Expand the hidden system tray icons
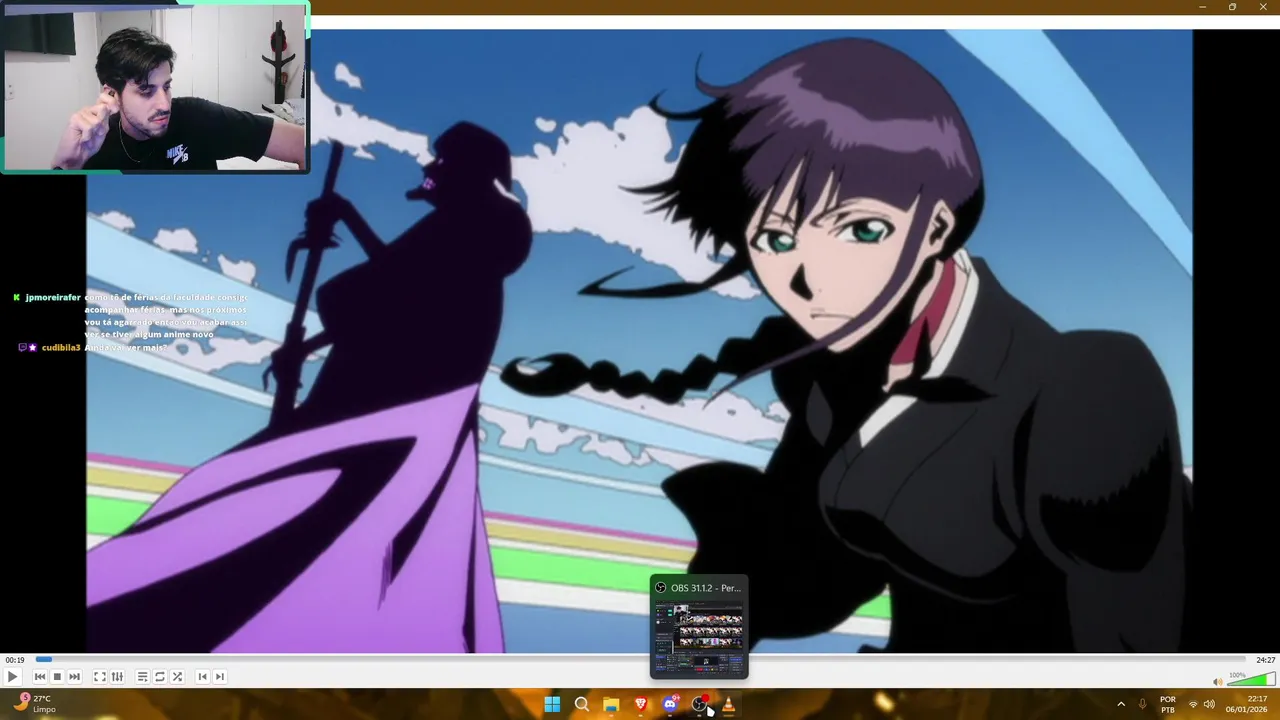Image resolution: width=1280 pixels, height=720 pixels. click(x=1121, y=705)
